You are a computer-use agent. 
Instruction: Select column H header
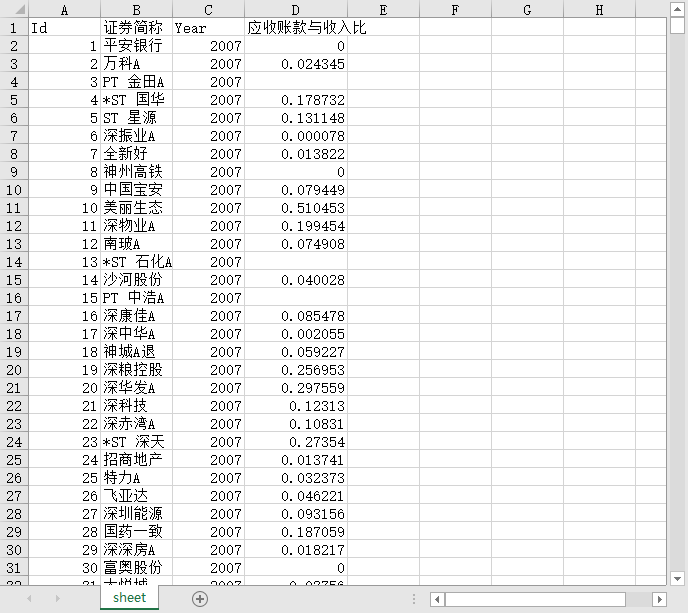(599, 10)
